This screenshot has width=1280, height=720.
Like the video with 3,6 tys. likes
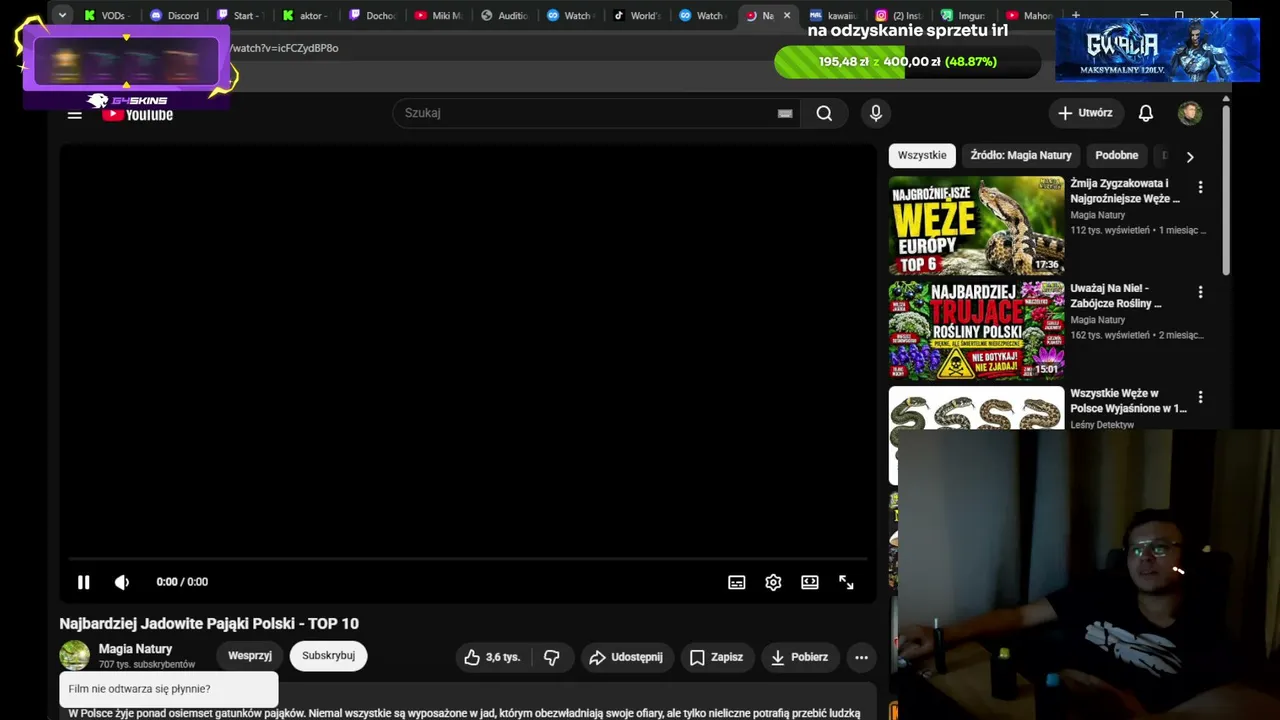tap(492, 657)
